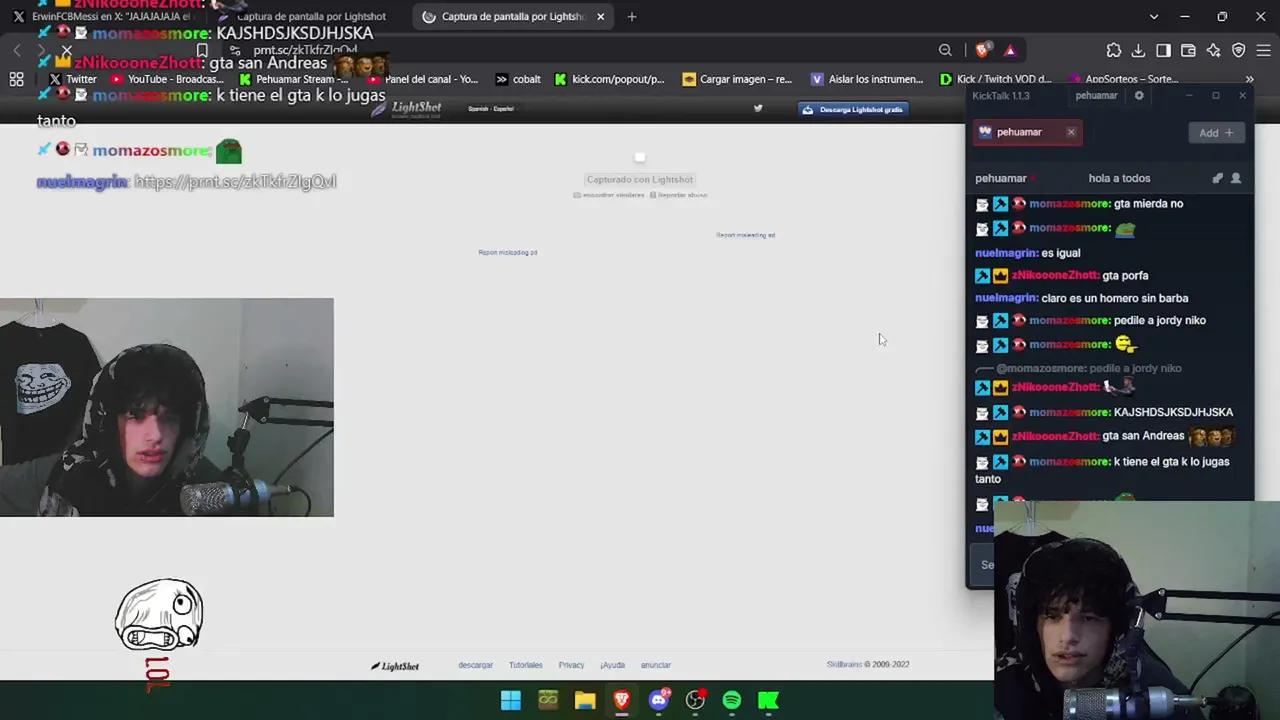Image resolution: width=1280 pixels, height=720 pixels.
Task: Open the Pehuamar Stream bookmark
Action: 294,79
